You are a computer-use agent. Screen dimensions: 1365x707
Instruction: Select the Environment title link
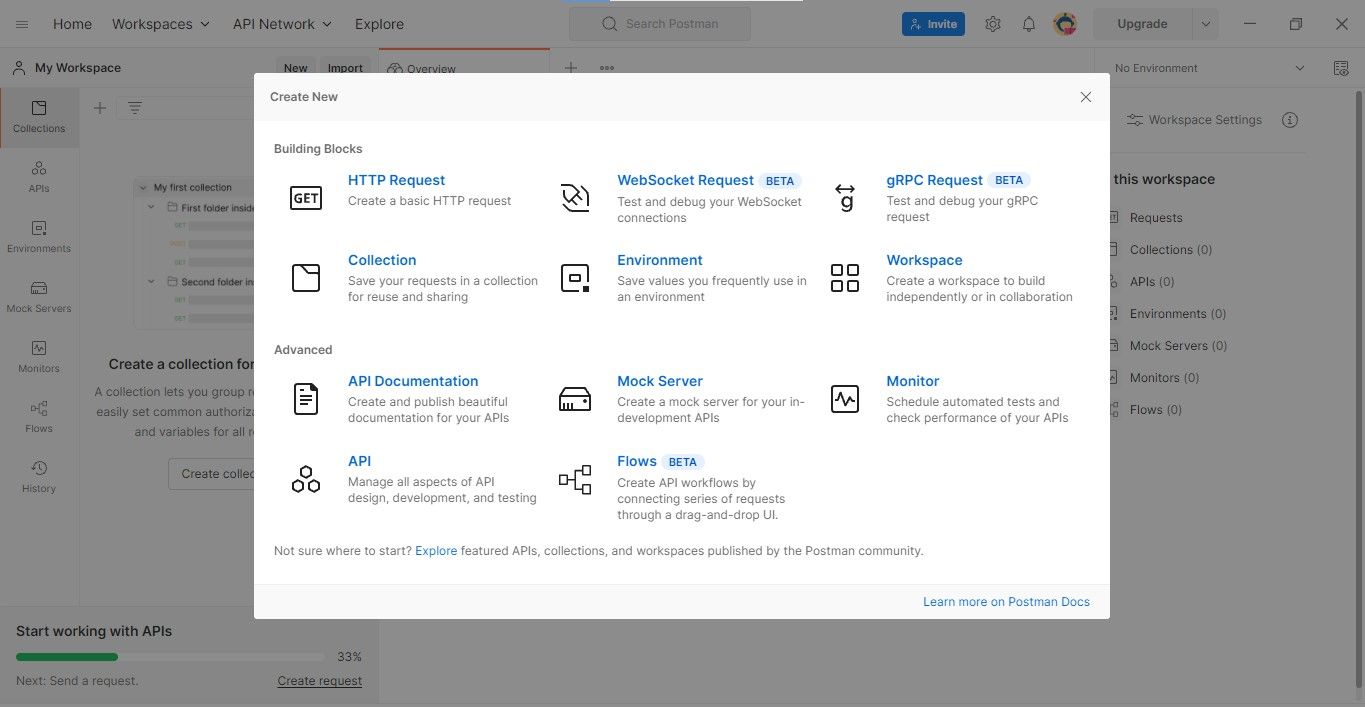click(660, 260)
